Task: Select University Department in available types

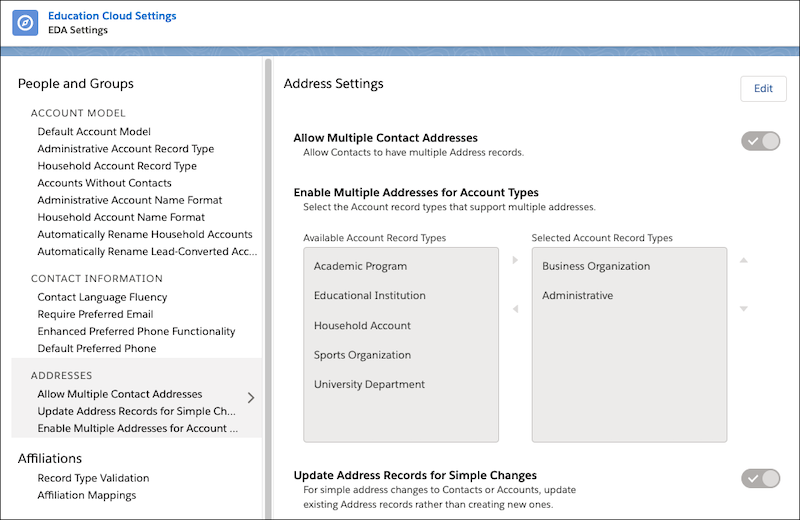Action: click(369, 384)
